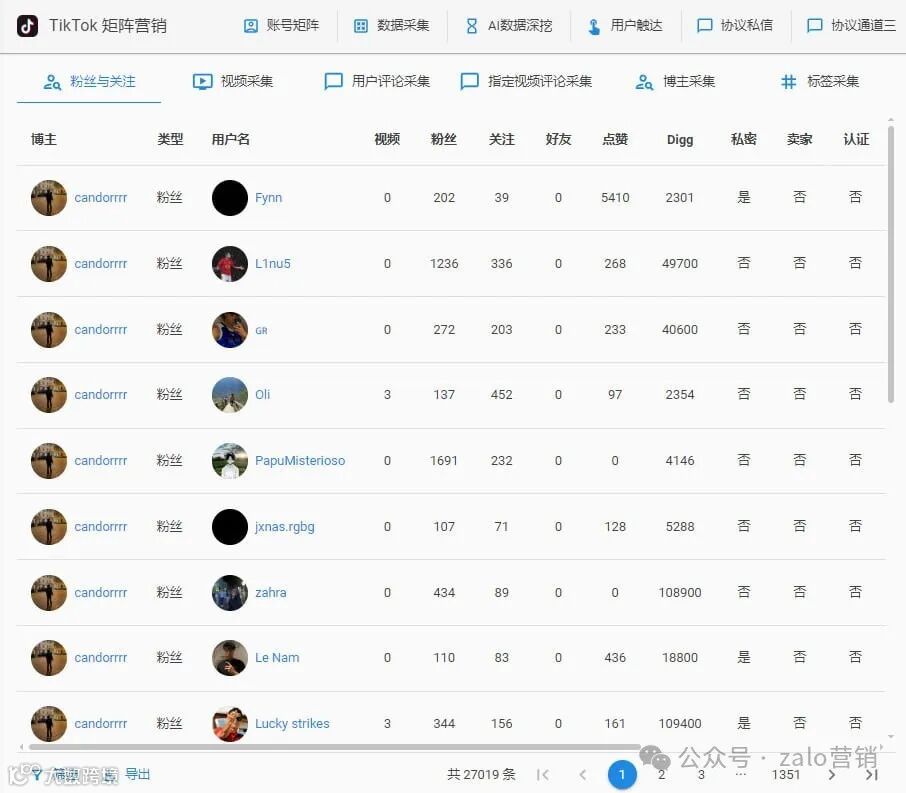
Task: Go to last page using pagination icon
Action: [871, 775]
